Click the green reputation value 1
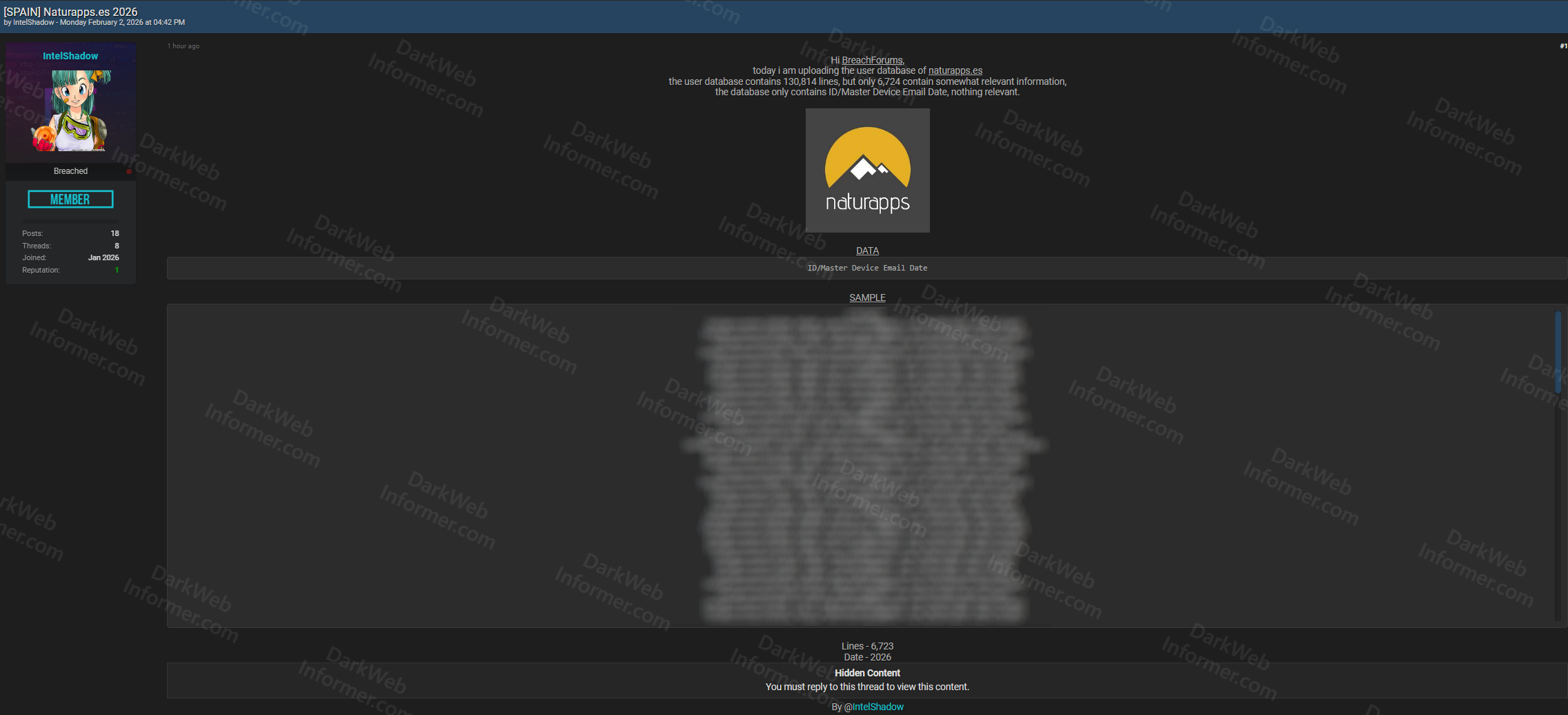 117,270
